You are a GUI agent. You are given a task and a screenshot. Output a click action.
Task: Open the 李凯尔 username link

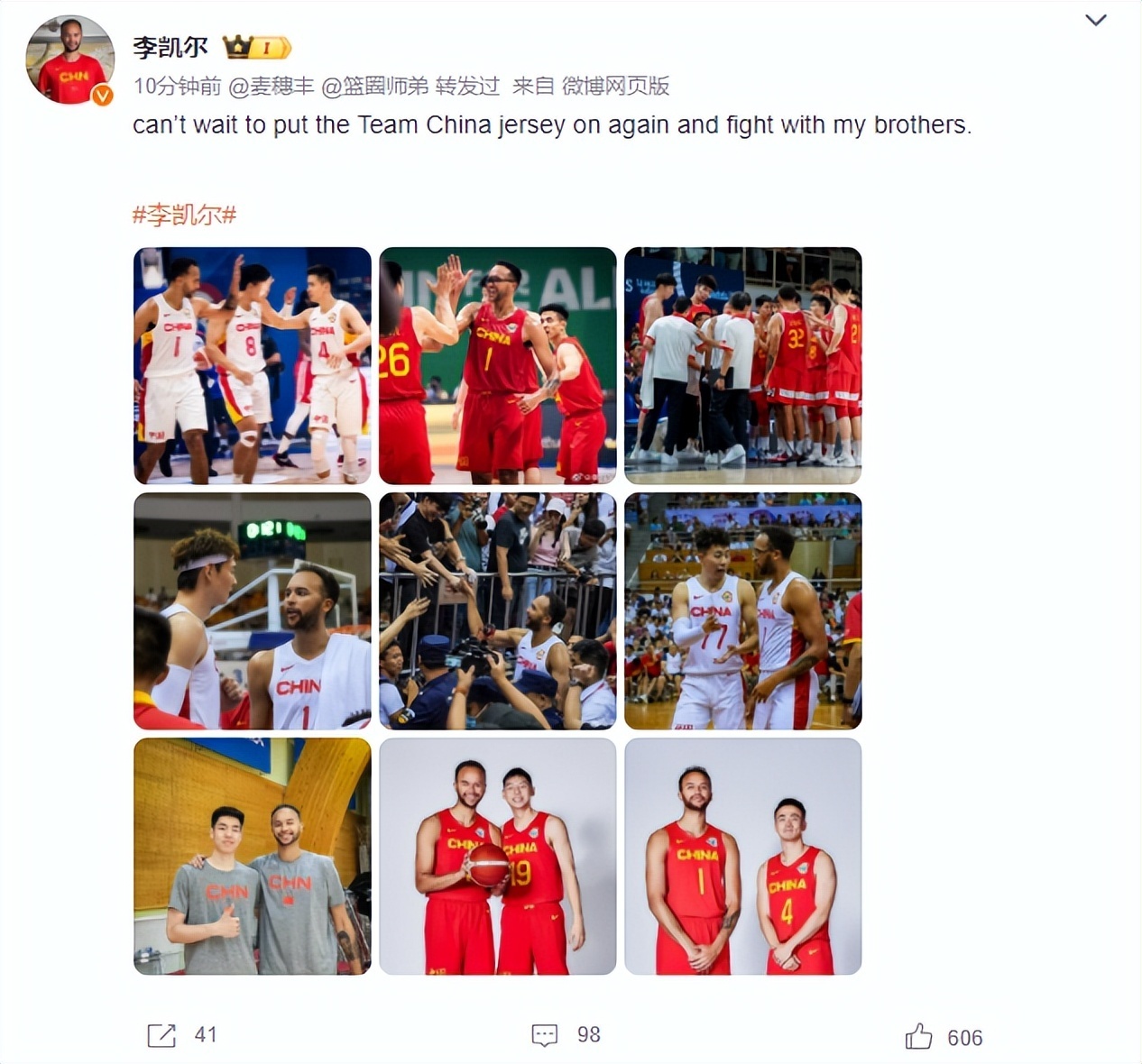pos(170,47)
